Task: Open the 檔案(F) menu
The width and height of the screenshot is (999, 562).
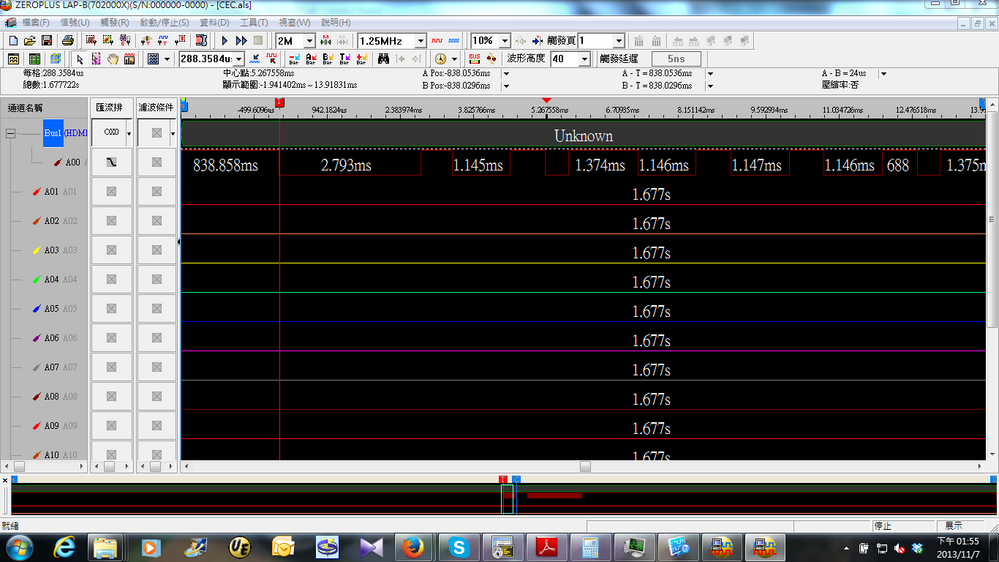Action: (35, 22)
